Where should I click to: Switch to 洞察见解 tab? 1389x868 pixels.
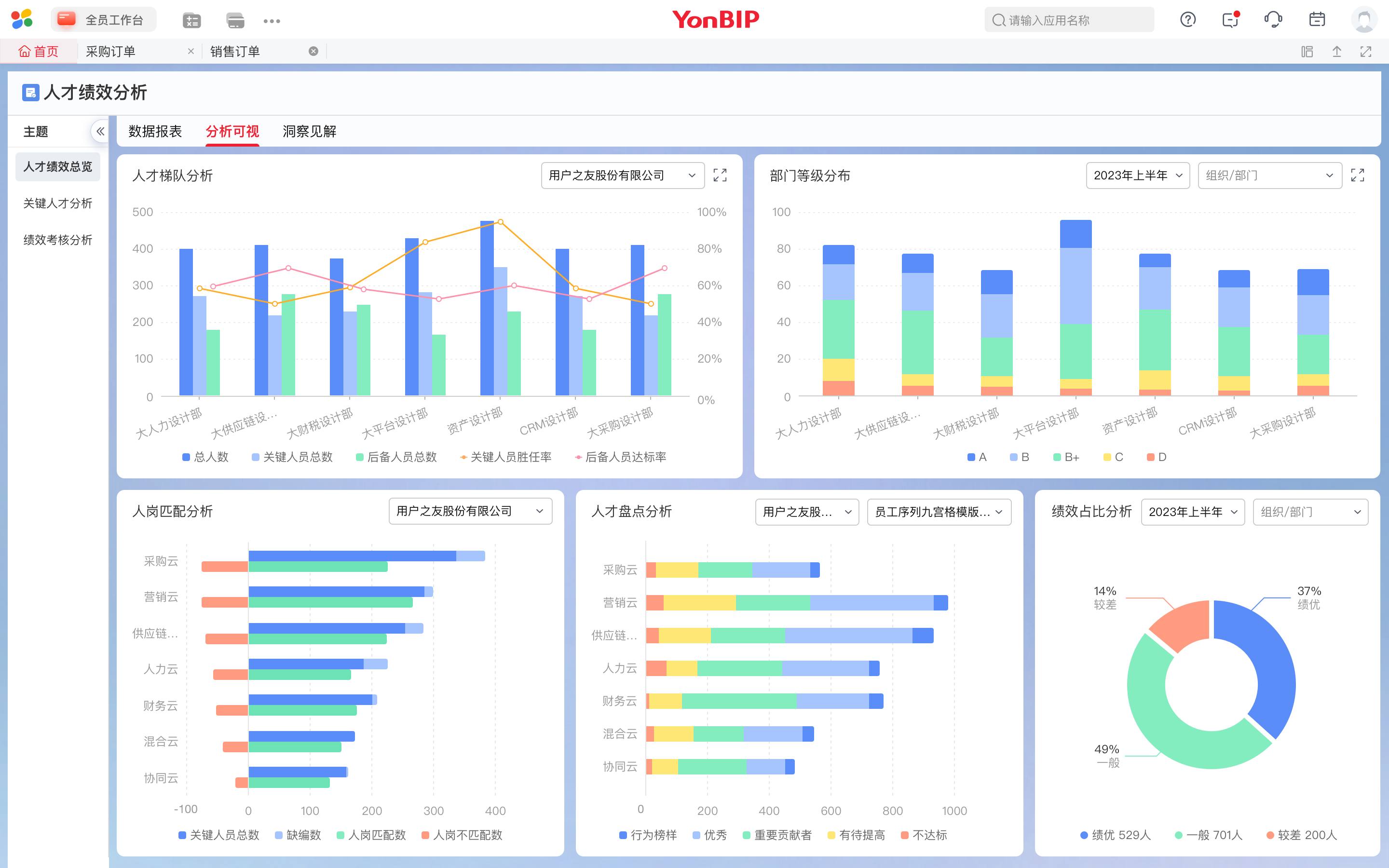[x=309, y=132]
